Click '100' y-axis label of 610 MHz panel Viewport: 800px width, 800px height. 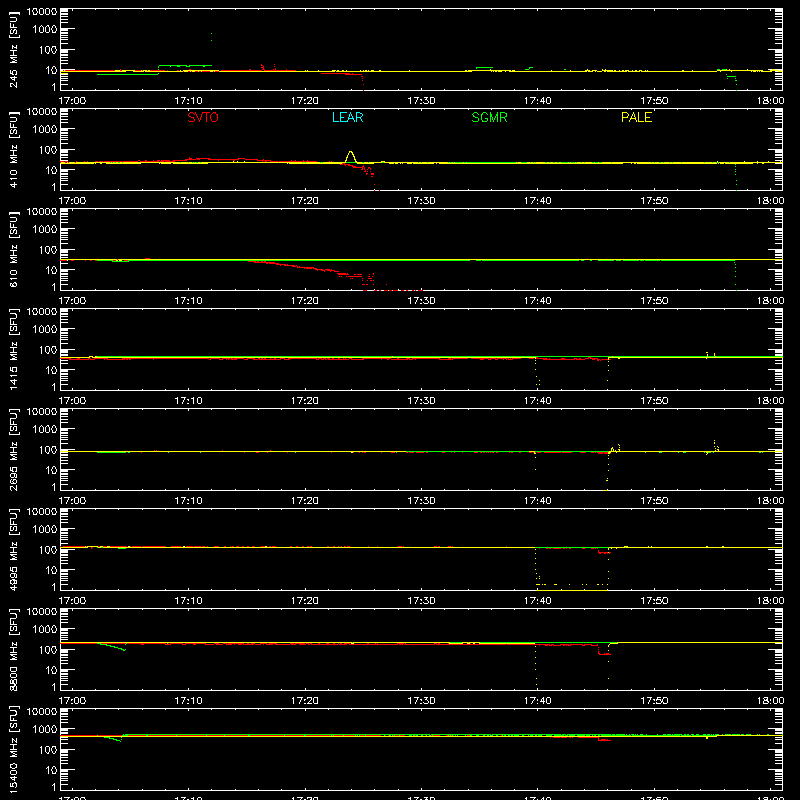point(48,249)
